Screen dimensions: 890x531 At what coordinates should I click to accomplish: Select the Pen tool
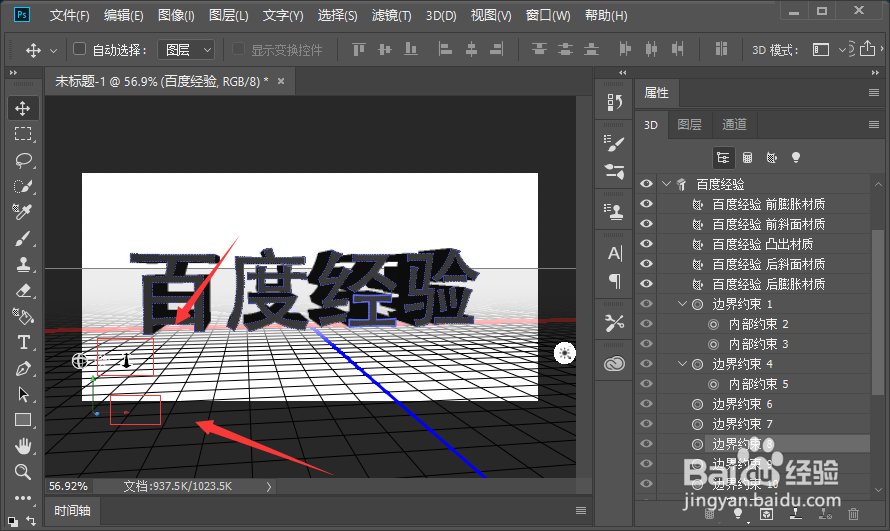pyautogui.click(x=23, y=368)
